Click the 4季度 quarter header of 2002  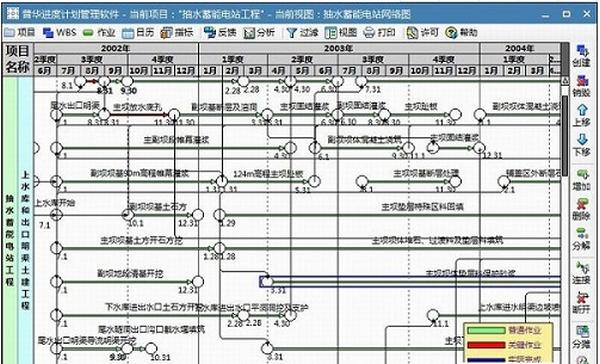click(x=163, y=59)
